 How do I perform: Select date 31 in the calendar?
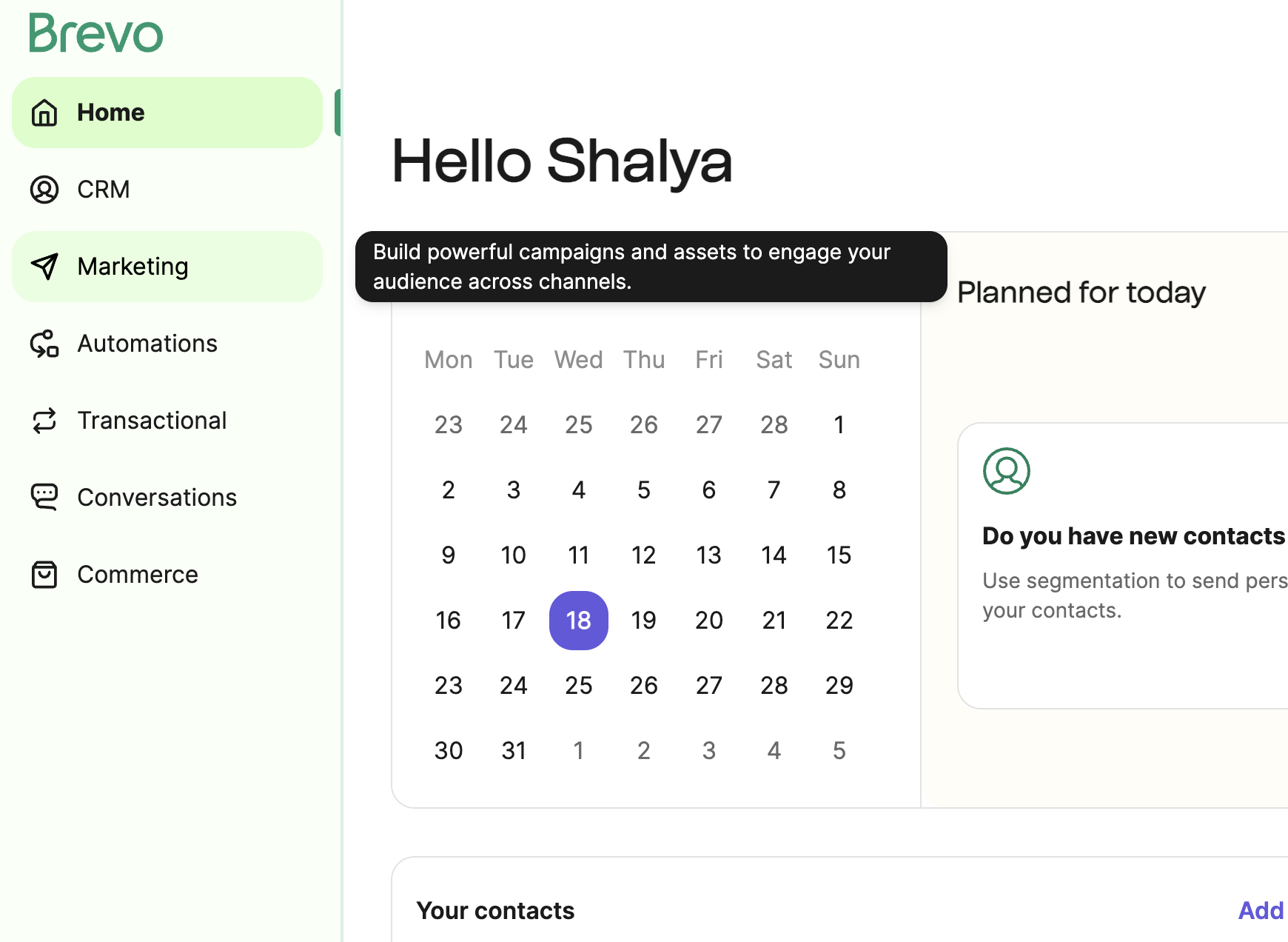[514, 751]
